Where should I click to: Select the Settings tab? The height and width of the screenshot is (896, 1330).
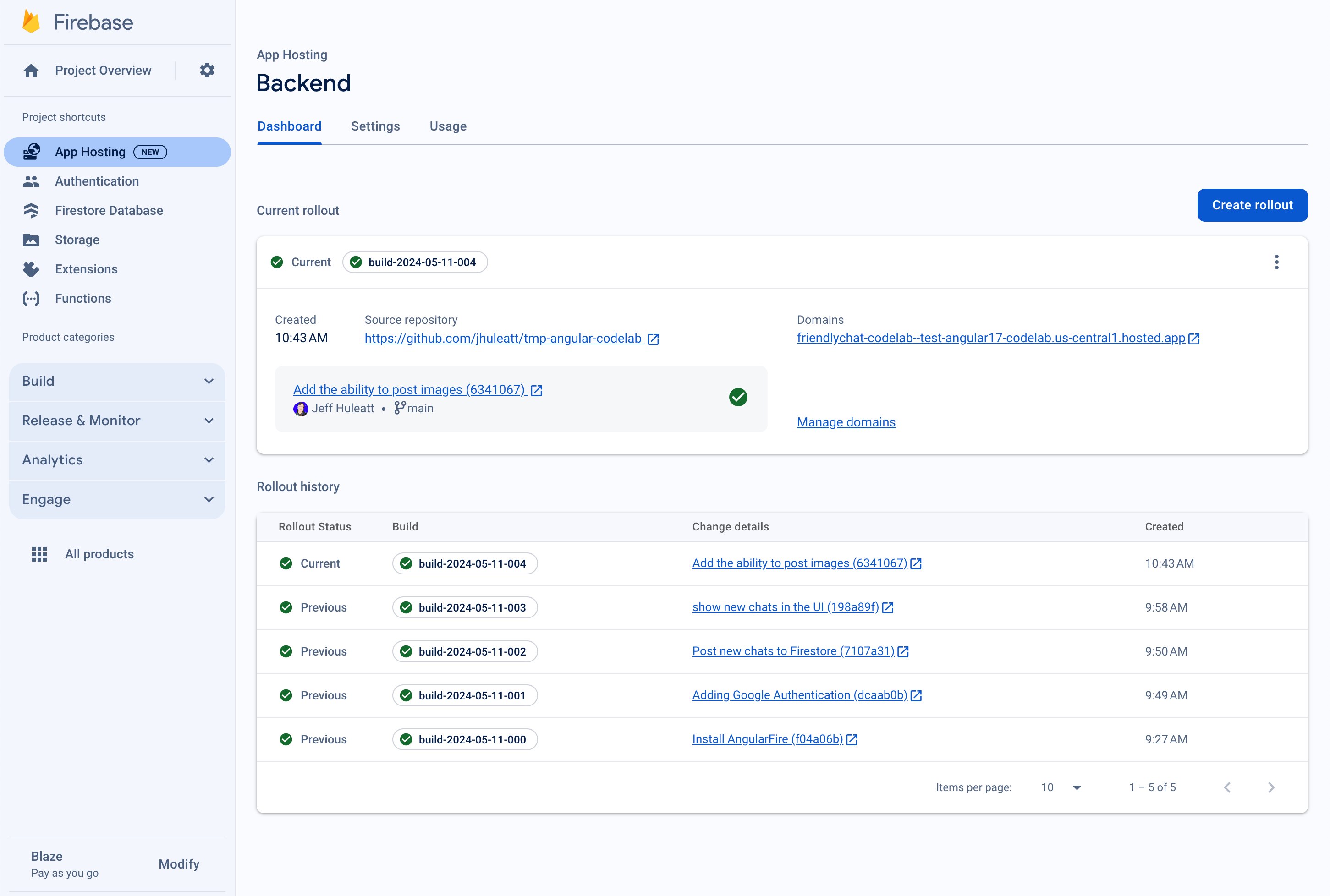(376, 126)
